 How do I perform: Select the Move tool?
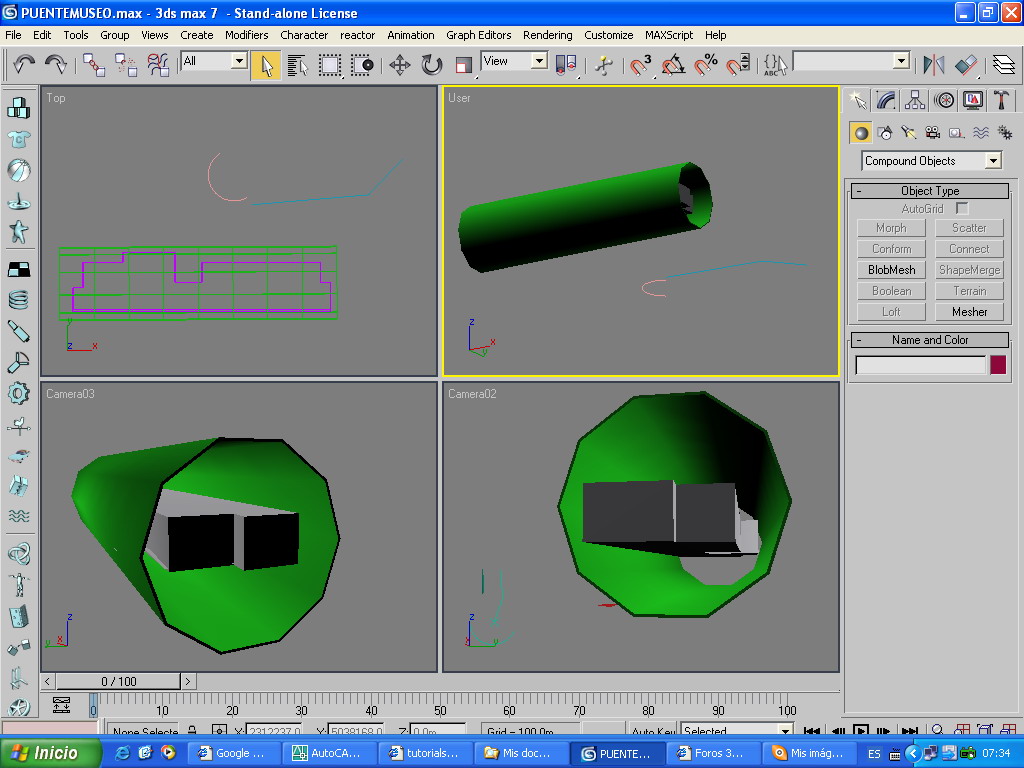[x=400, y=65]
